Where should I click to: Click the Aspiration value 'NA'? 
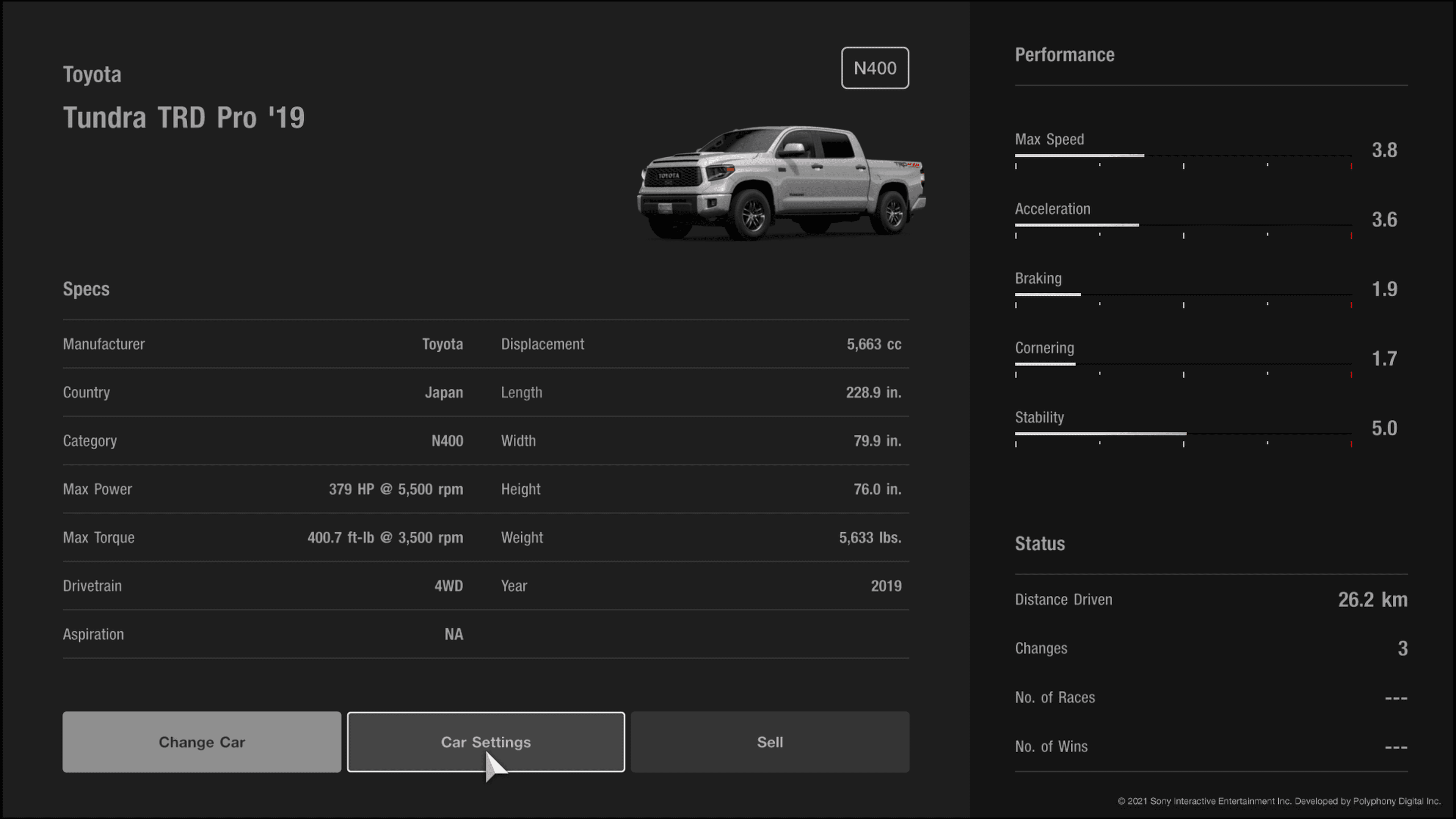(x=453, y=634)
